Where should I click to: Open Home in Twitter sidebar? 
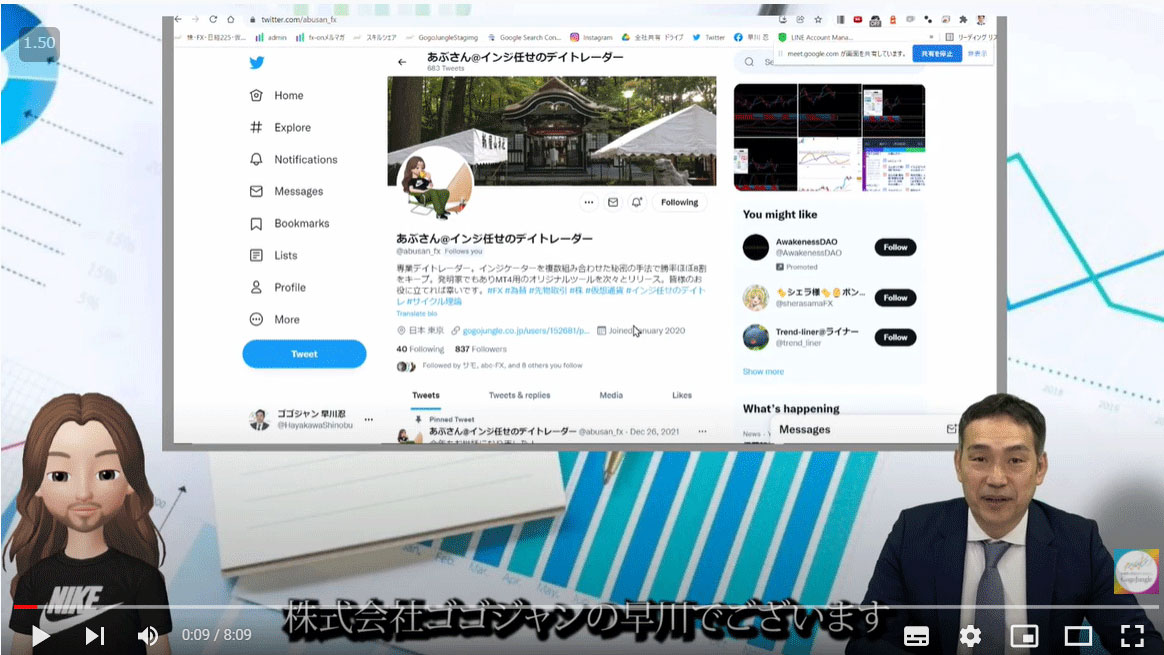(x=277, y=95)
